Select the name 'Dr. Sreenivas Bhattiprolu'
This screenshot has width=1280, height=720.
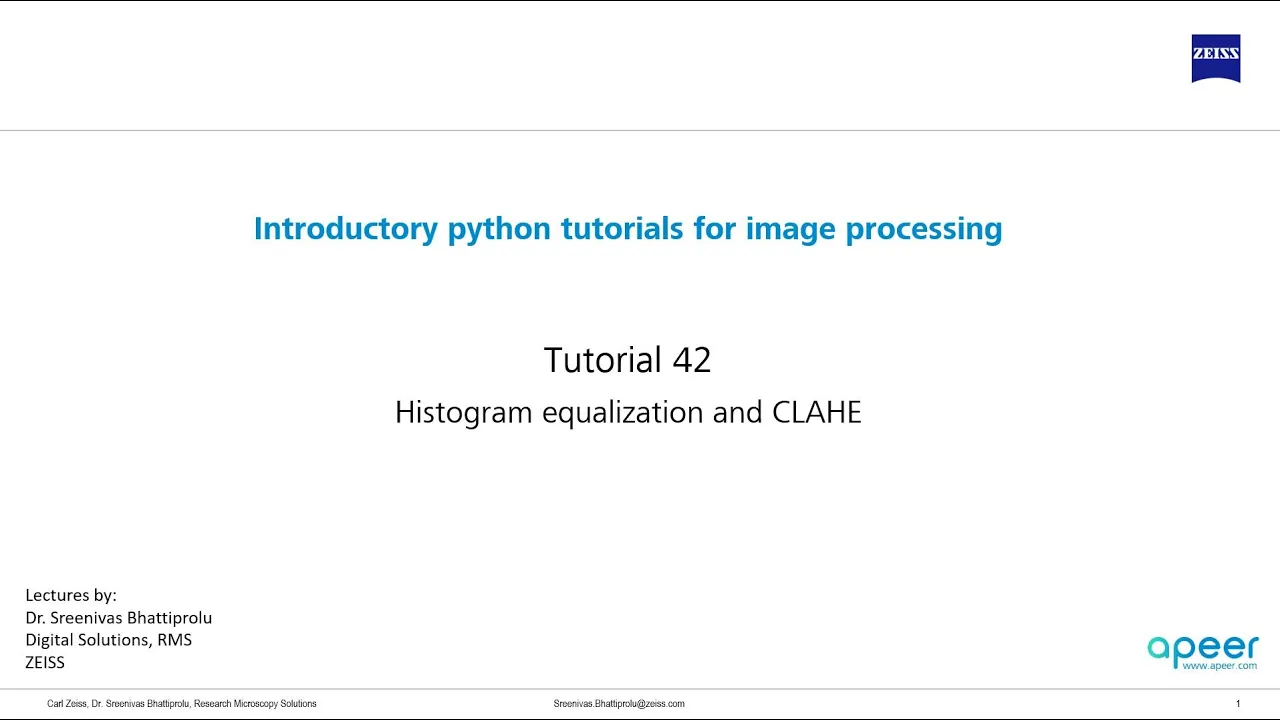point(119,618)
